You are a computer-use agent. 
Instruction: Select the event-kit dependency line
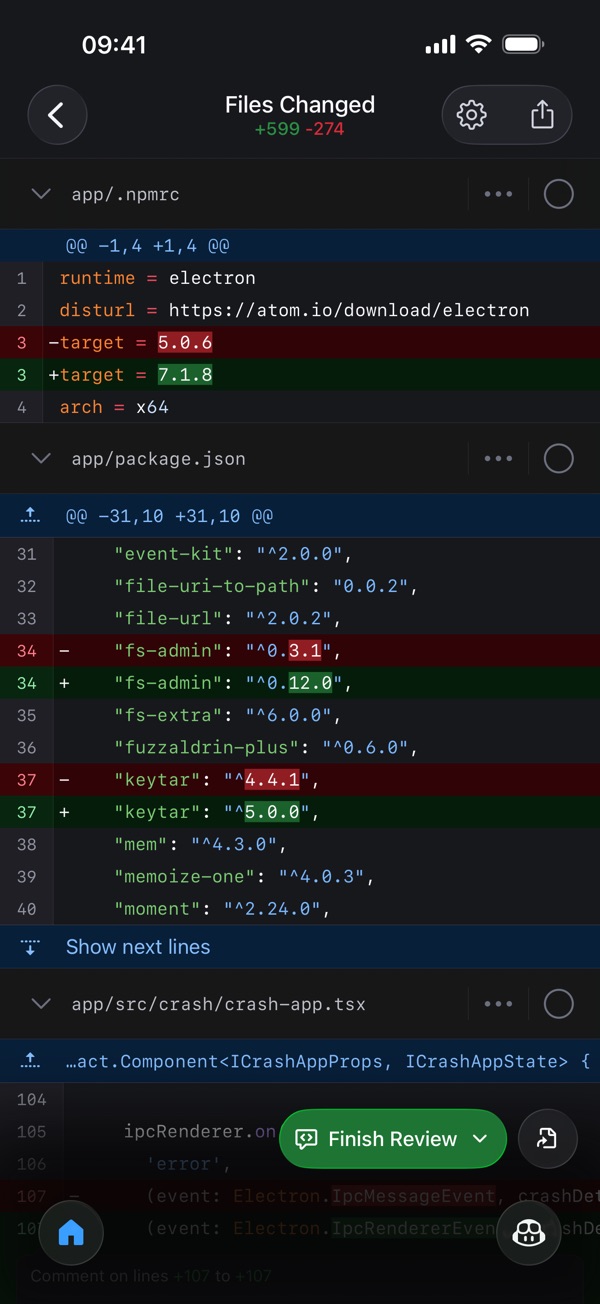300,553
